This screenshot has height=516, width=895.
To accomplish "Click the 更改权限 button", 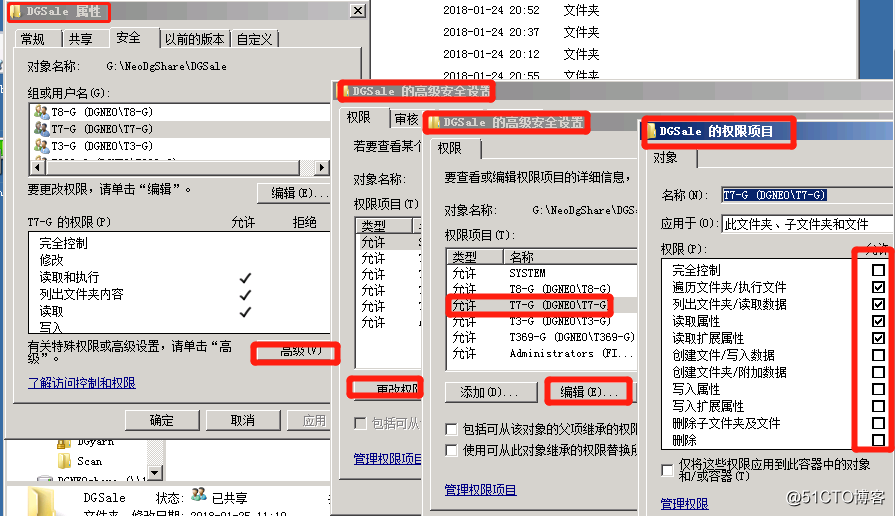I will (386, 389).
